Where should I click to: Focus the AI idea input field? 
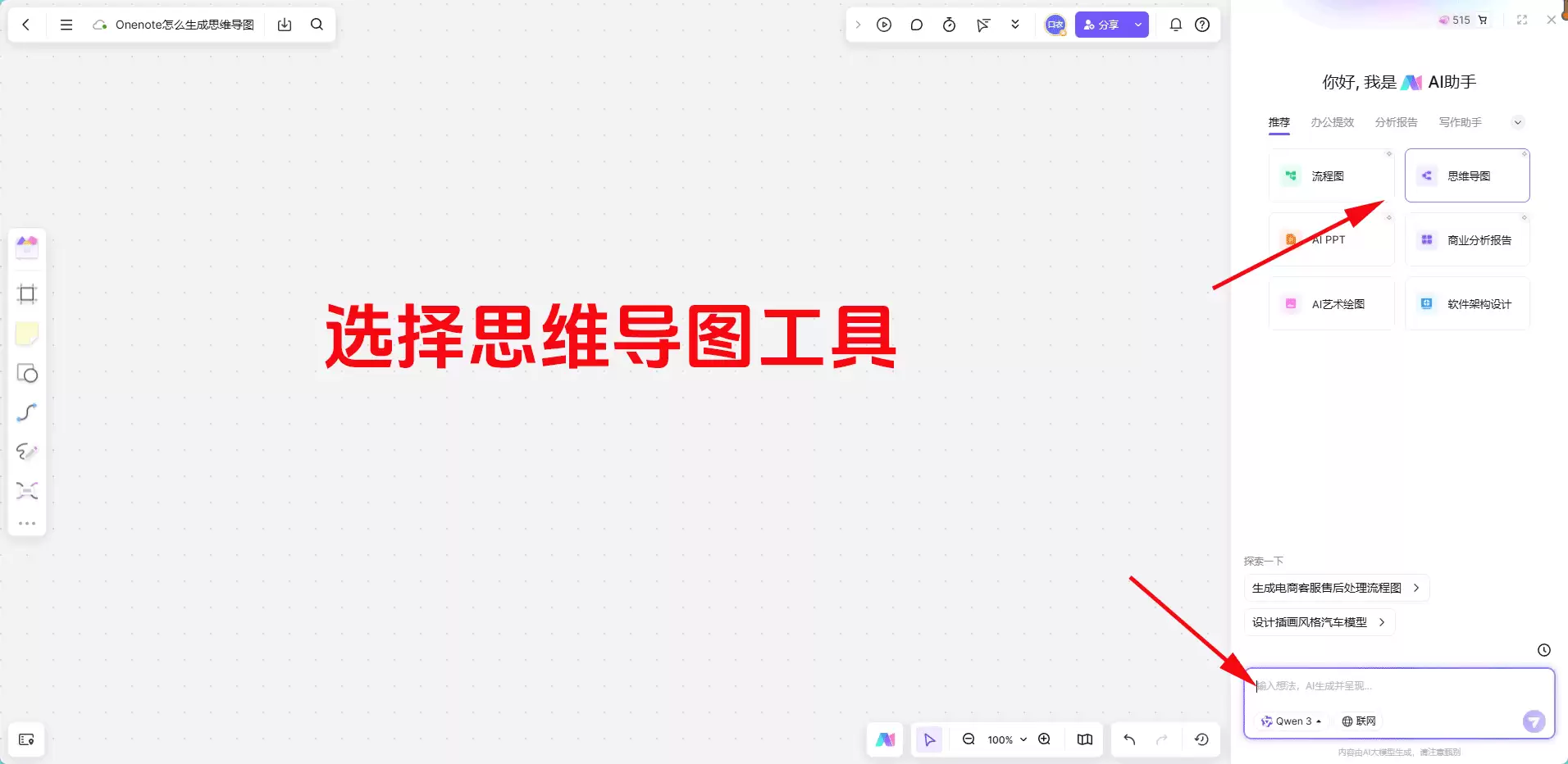1399,686
